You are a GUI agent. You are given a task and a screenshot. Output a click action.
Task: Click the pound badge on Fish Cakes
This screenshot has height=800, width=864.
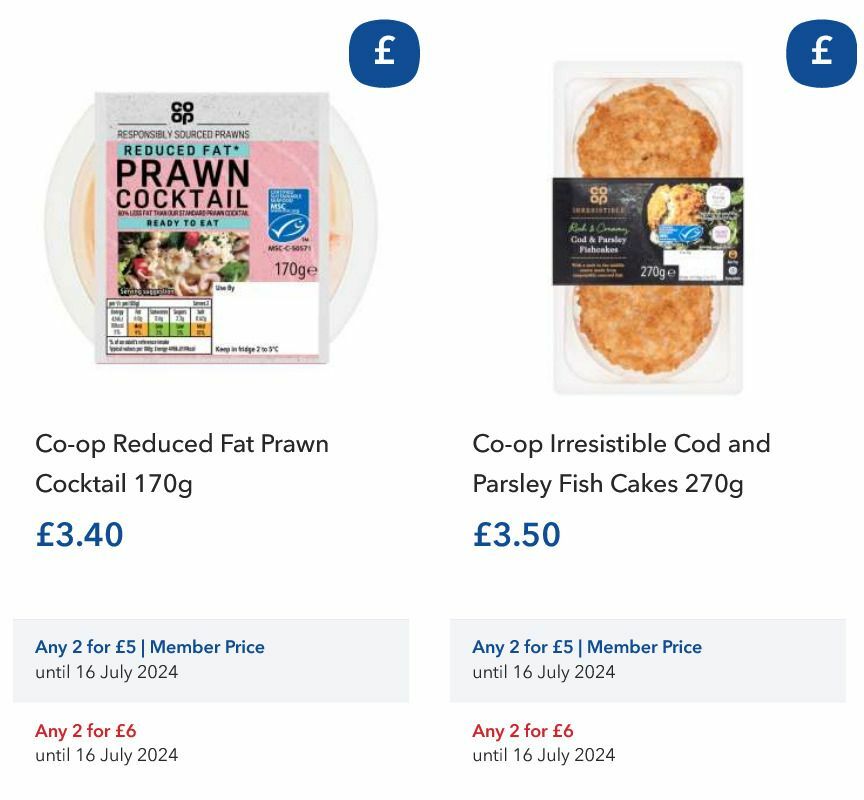click(821, 53)
